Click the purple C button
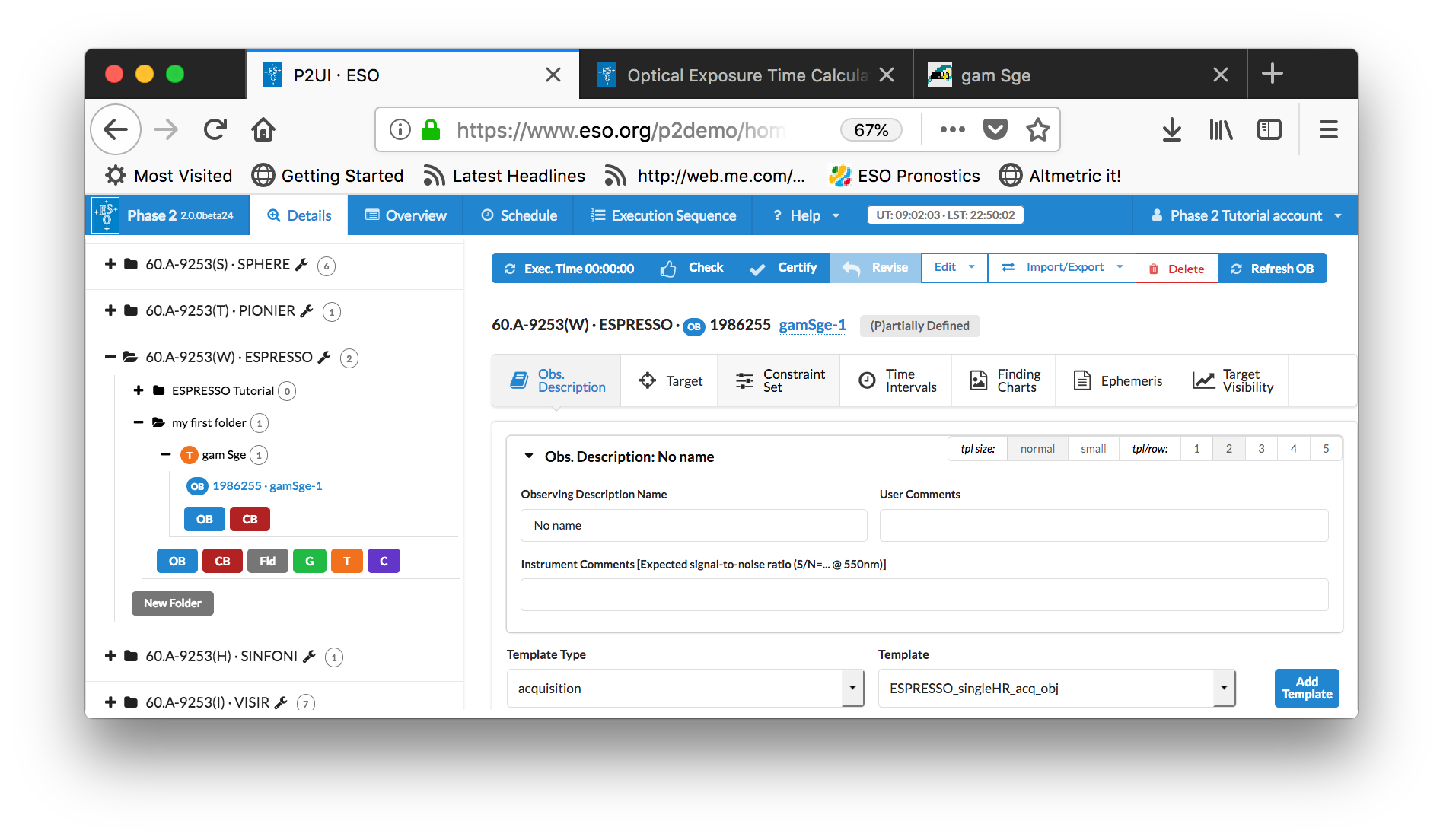The height and width of the screenshot is (840, 1443). click(x=384, y=561)
